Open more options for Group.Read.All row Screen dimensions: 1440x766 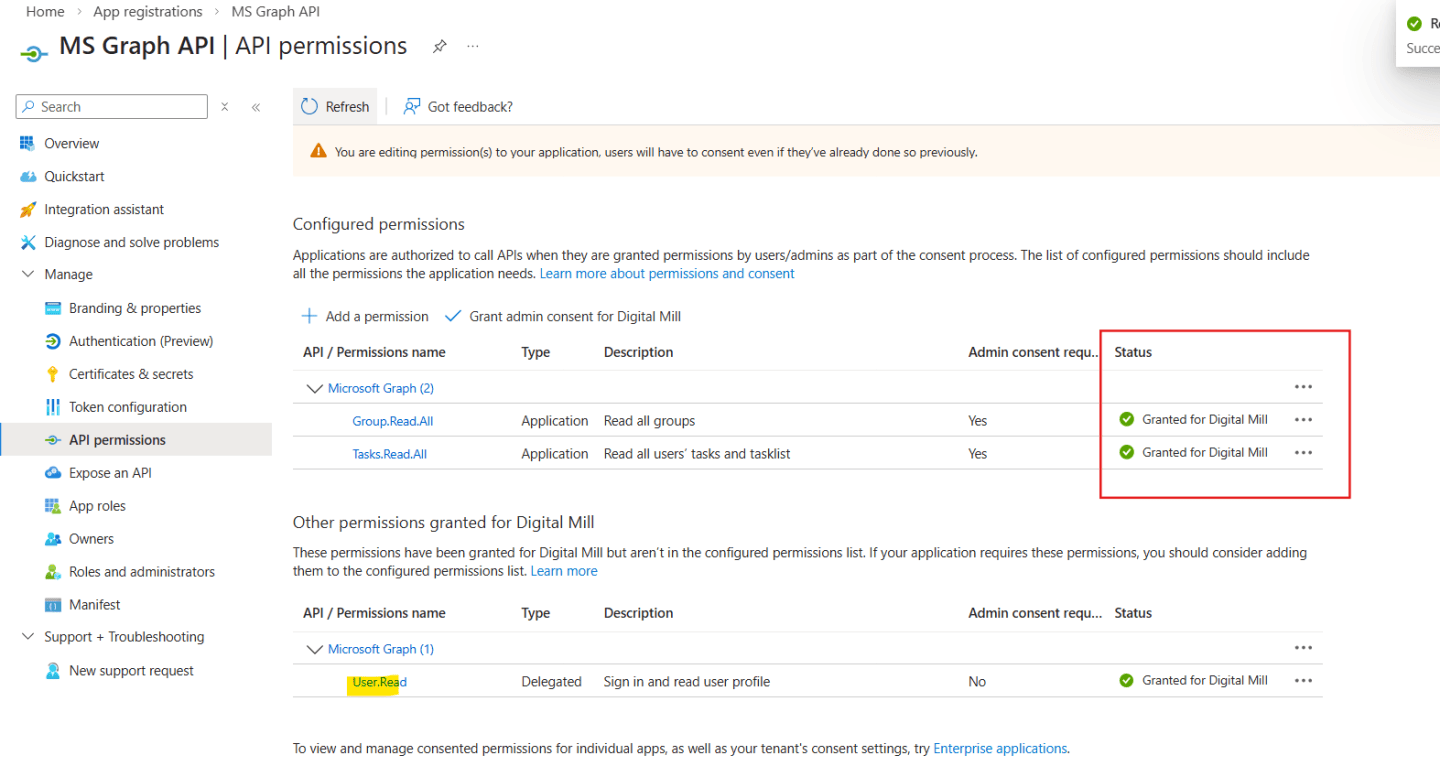coord(1303,420)
